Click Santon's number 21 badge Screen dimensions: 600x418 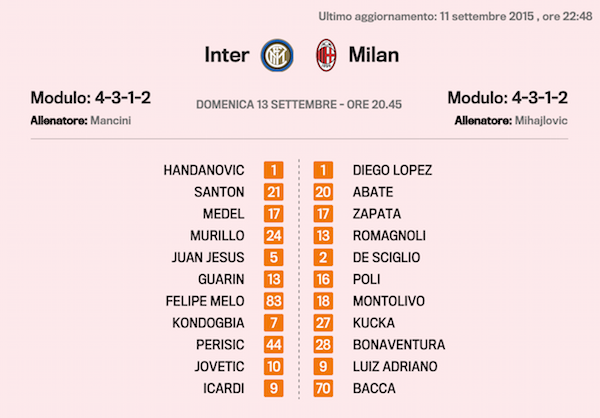(x=274, y=192)
